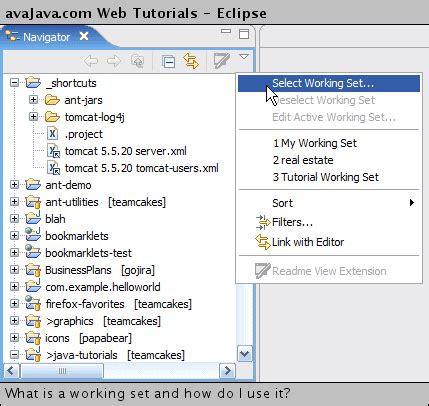Close the Navigator view tab

point(84,36)
